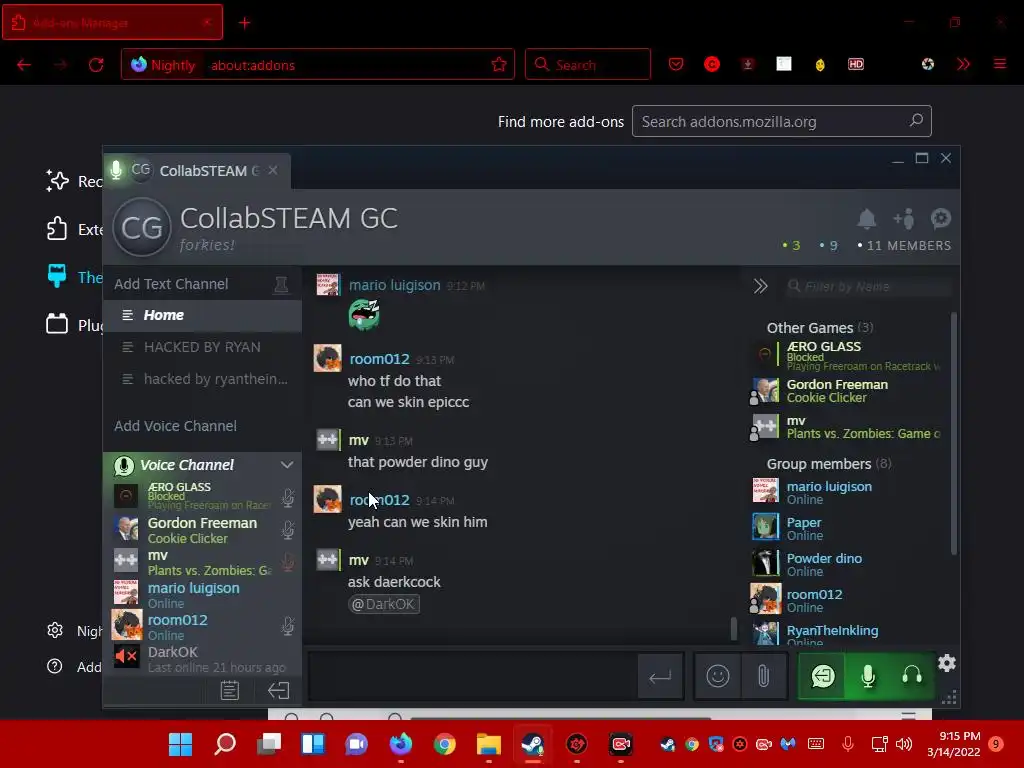Select the CollabSTEAM chat tab
This screenshot has height=768, width=1024.
pyautogui.click(x=196, y=170)
